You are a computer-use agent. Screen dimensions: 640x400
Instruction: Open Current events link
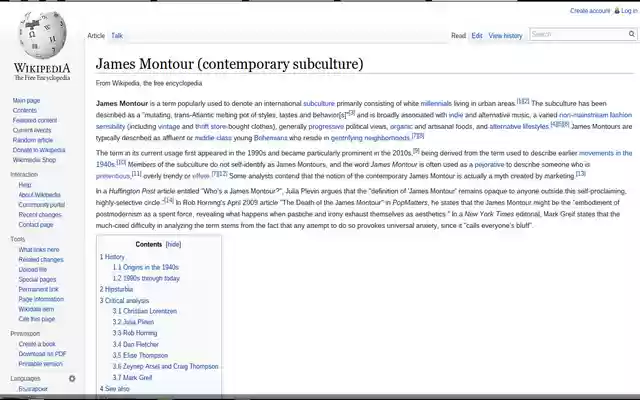point(32,130)
